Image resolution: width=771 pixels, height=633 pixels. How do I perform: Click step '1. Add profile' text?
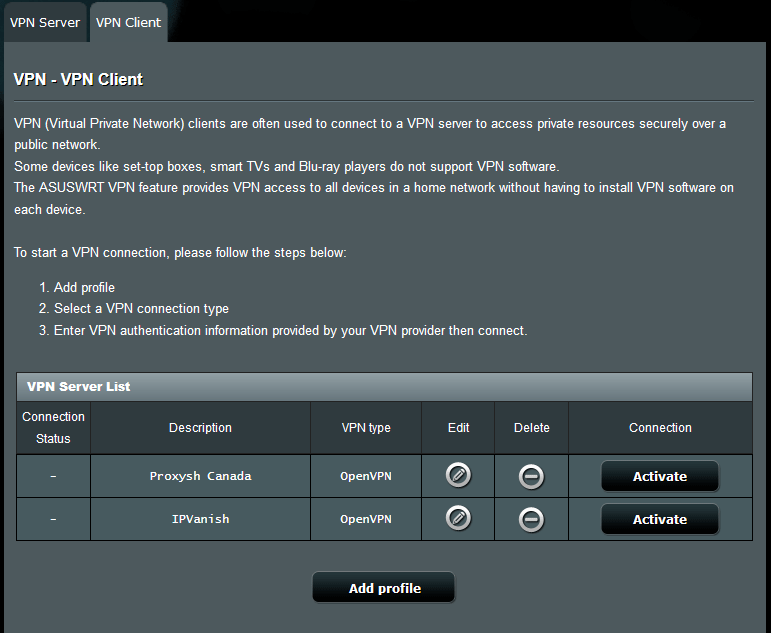pos(77,287)
